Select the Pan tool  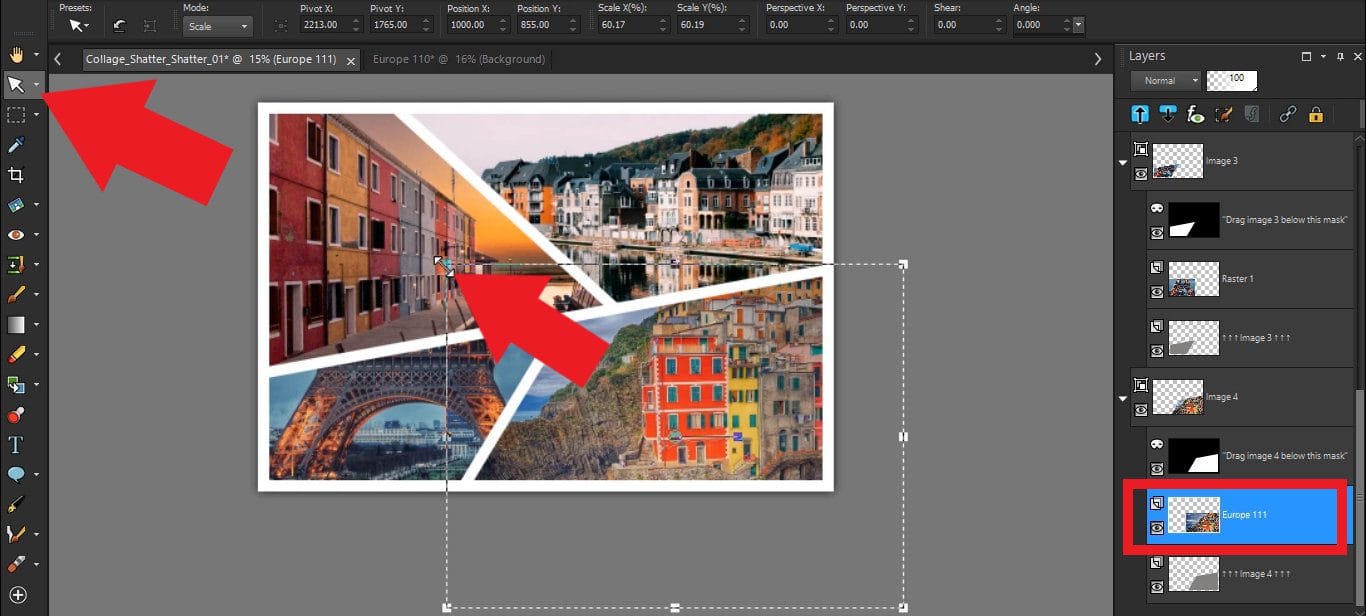[x=17, y=54]
